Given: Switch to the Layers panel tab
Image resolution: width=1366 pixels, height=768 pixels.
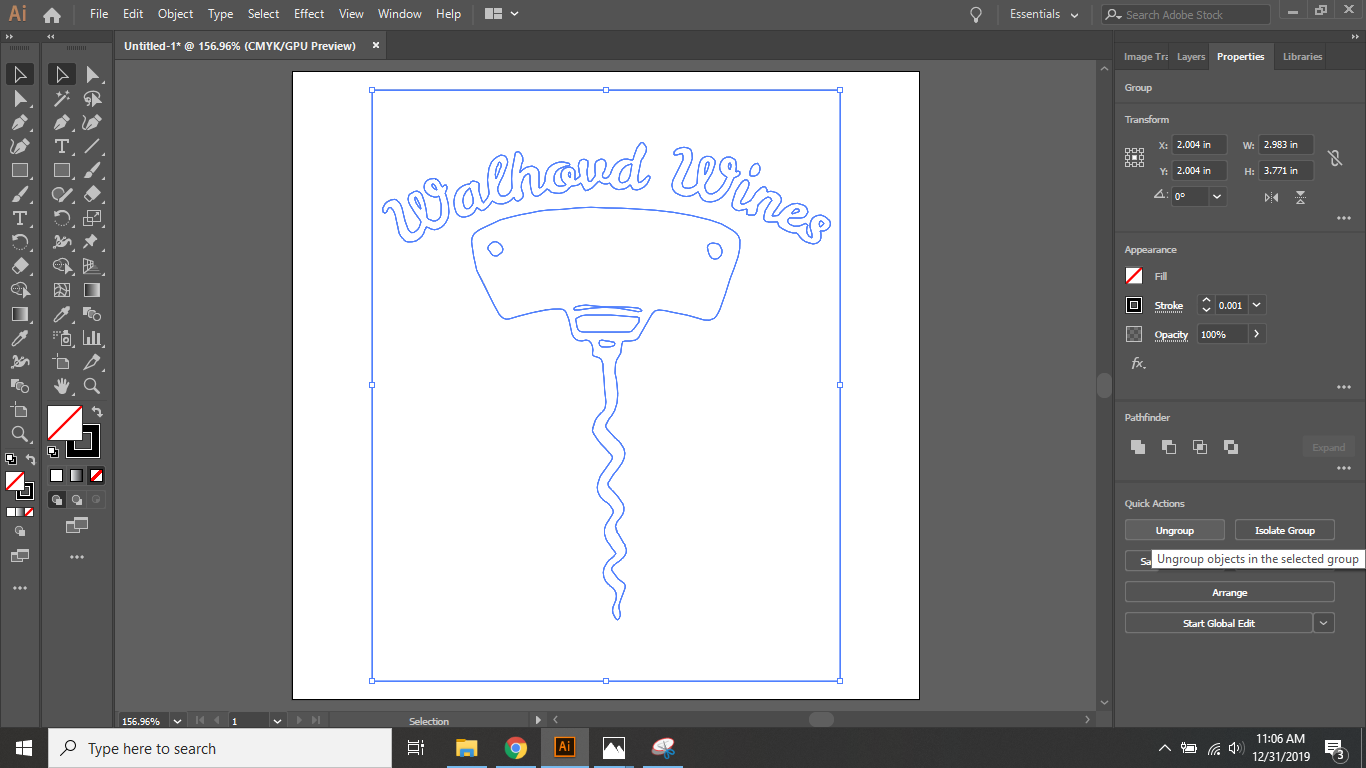Looking at the screenshot, I should pos(1190,57).
